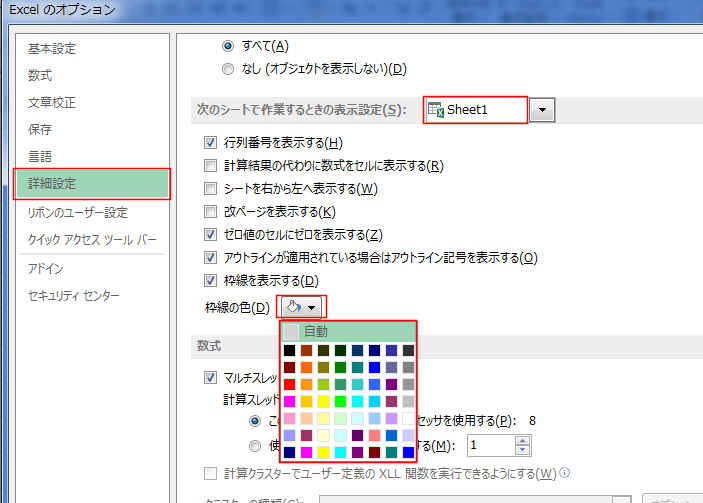Screen dimensions: 703x503
Task: Select 言語 in the options sidebar
Action: point(40,156)
